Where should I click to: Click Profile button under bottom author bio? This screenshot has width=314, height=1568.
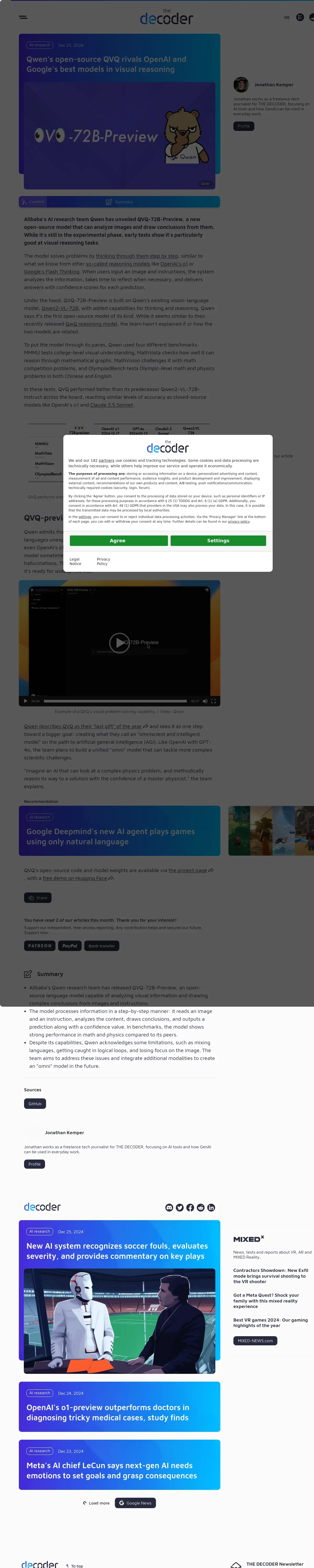point(34,1164)
